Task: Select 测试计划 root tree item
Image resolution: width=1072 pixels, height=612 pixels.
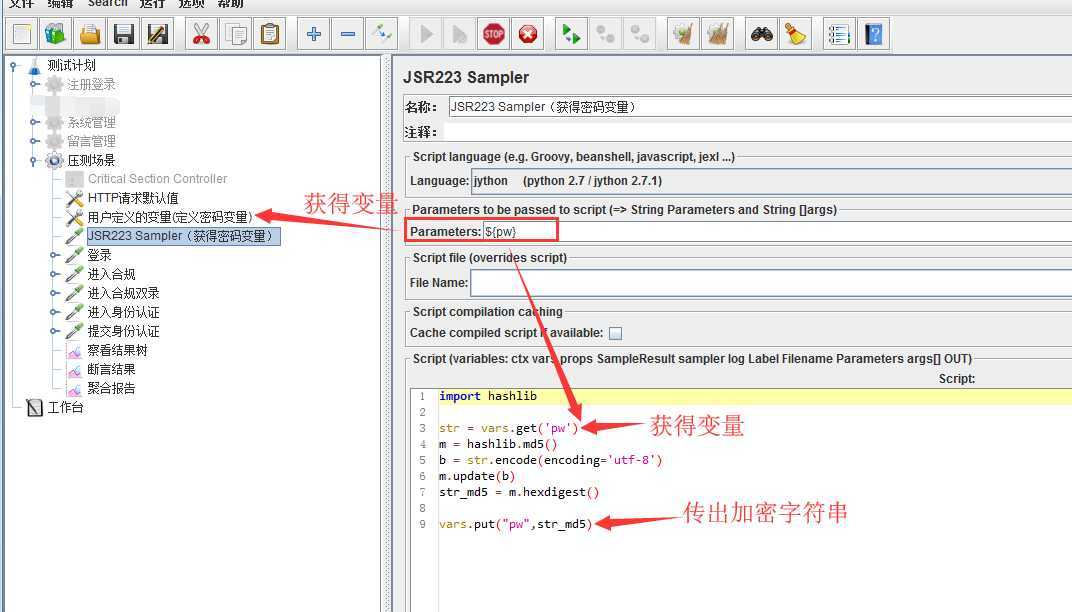Action: (x=71, y=66)
